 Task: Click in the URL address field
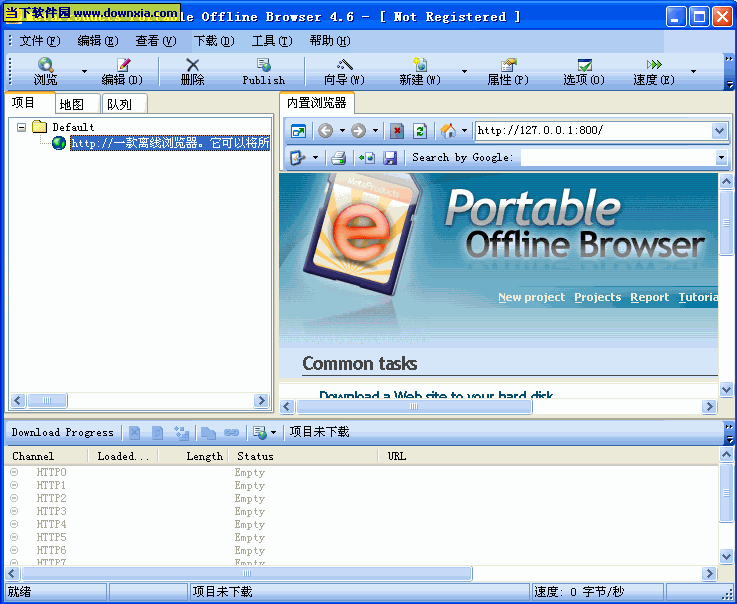(x=593, y=130)
